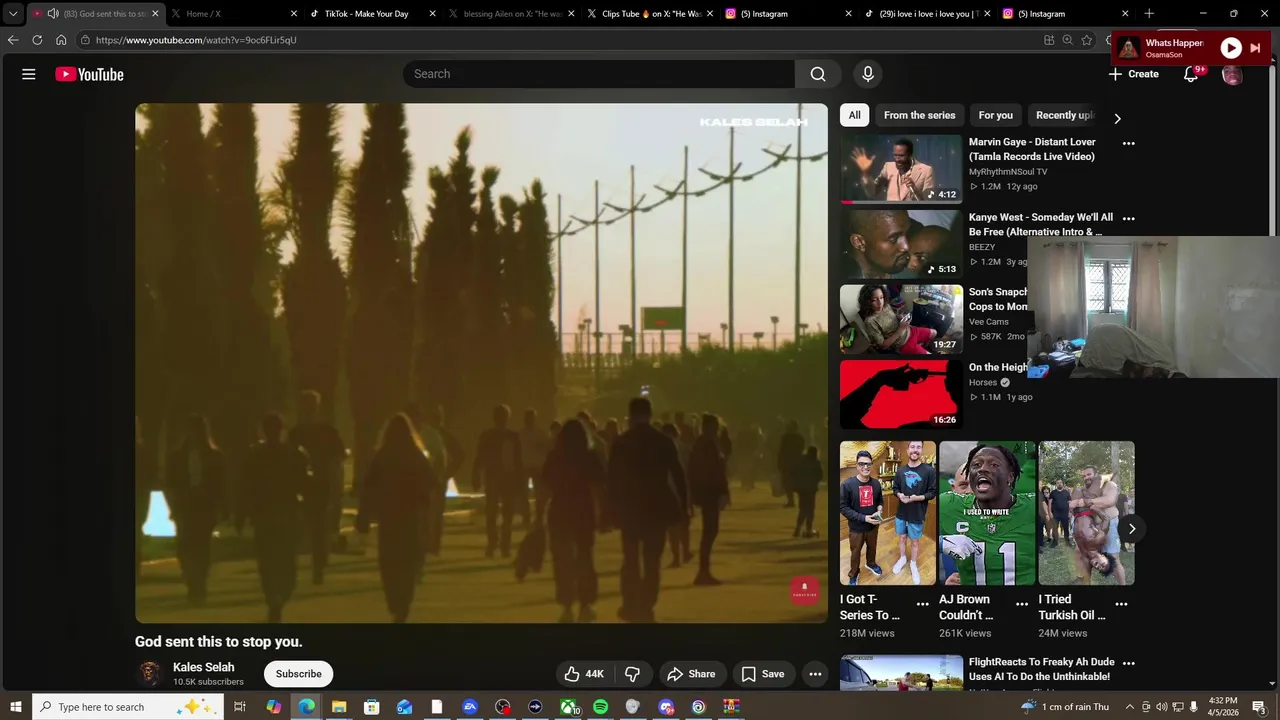This screenshot has width=1280, height=720.
Task: Open the Kales Selah channel name link
Action: [x=203, y=667]
